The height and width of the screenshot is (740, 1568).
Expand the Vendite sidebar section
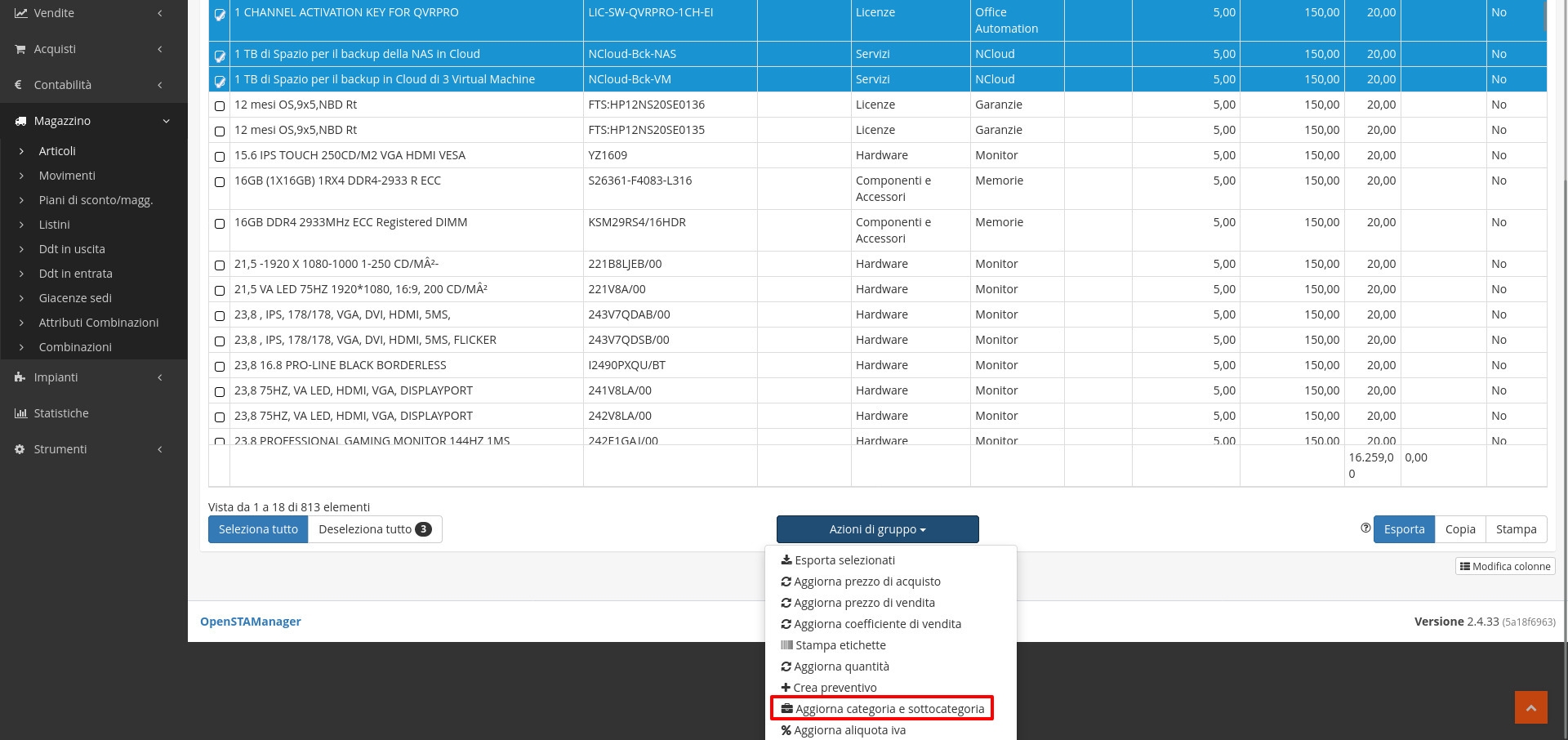93,13
